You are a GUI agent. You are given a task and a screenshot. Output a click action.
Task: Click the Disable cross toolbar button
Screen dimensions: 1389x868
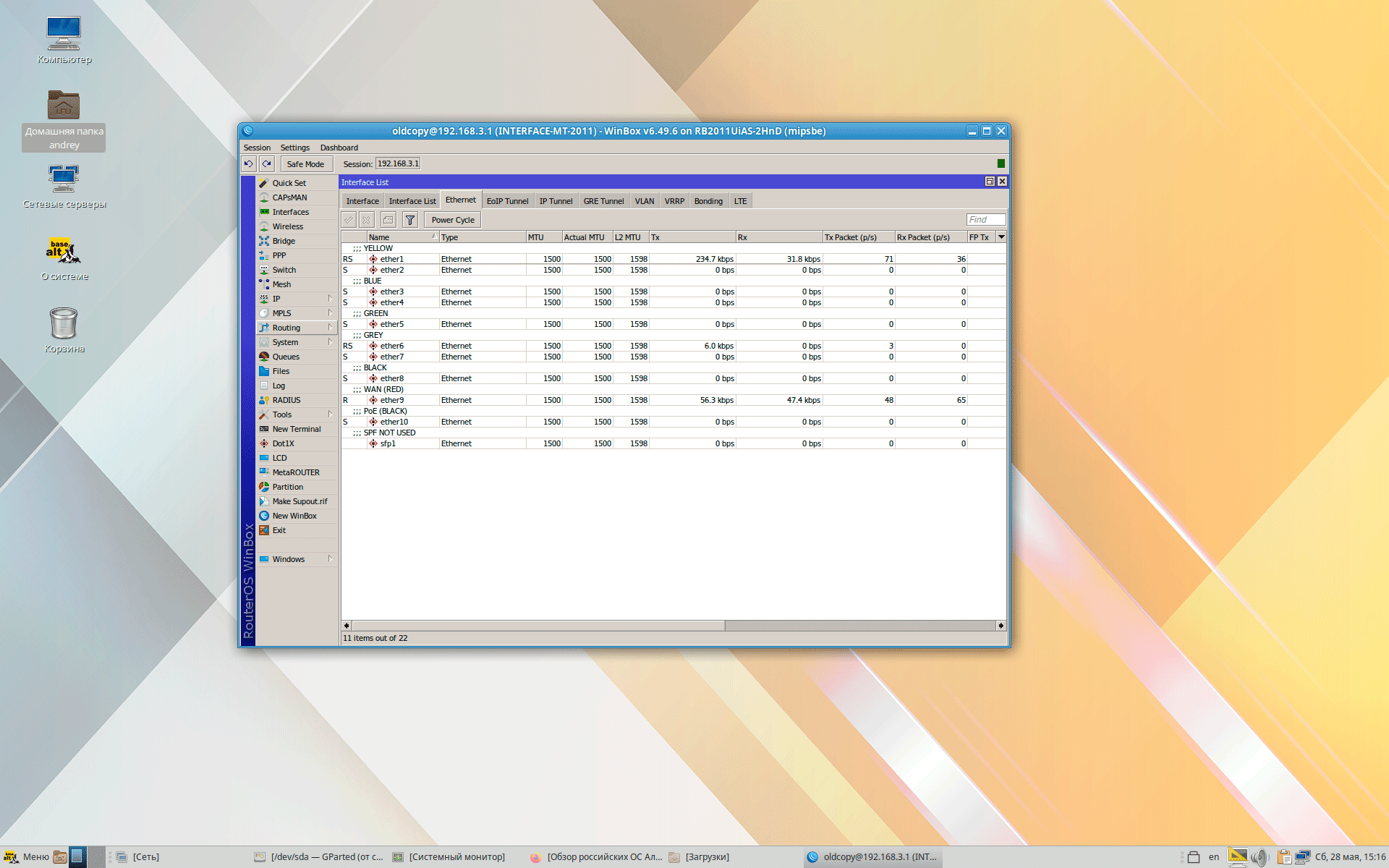[367, 220]
